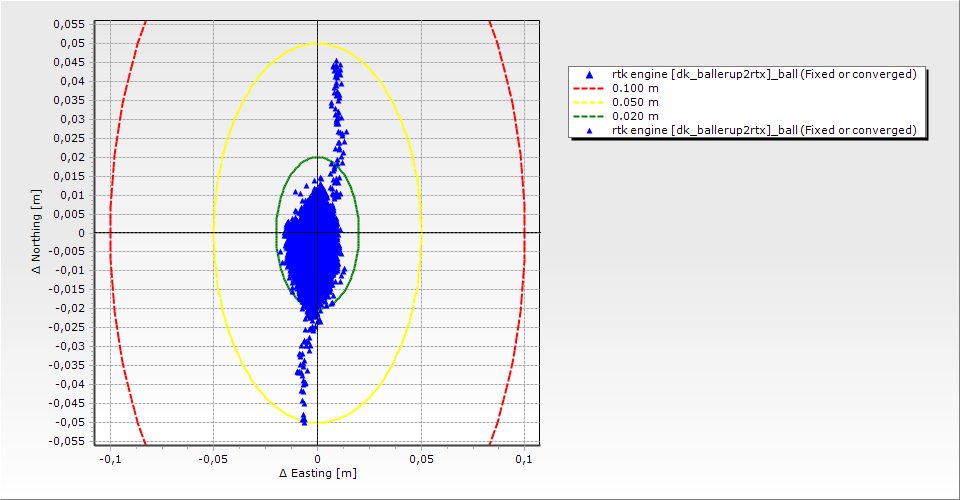960x500 pixels.
Task: Click the -0,035 Northing tick label
Action: click(x=67, y=365)
